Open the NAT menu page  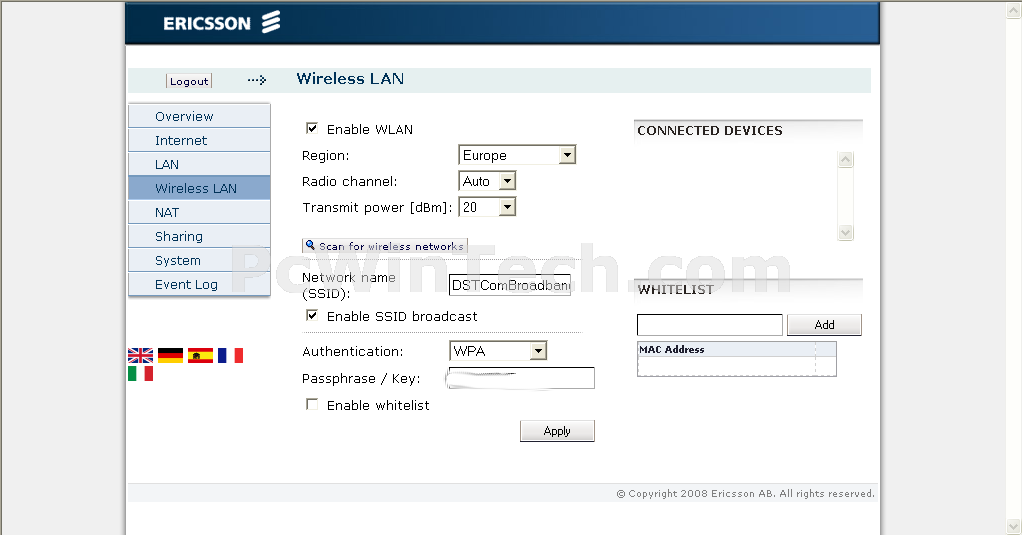click(x=199, y=212)
